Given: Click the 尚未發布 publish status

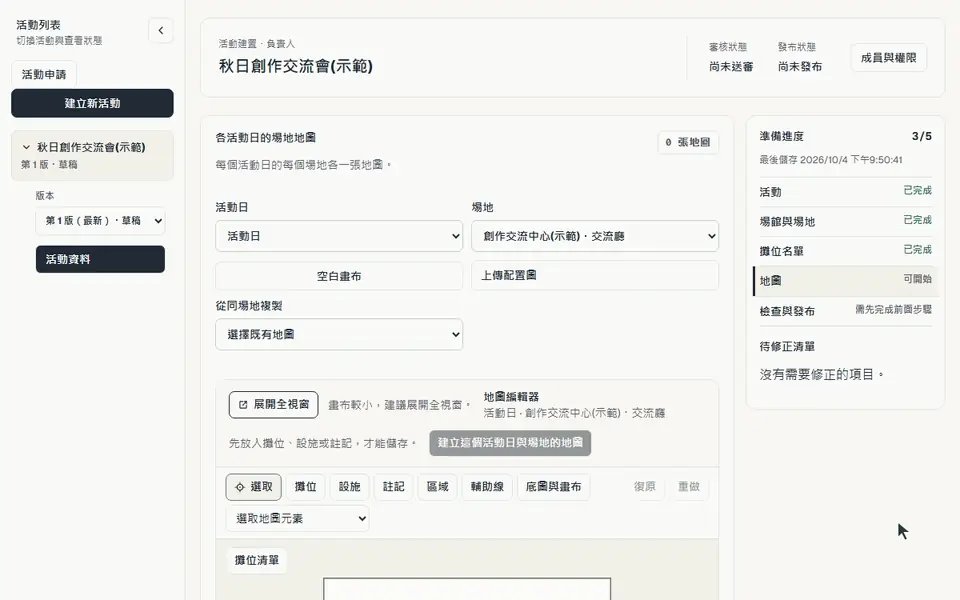Looking at the screenshot, I should point(800,66).
